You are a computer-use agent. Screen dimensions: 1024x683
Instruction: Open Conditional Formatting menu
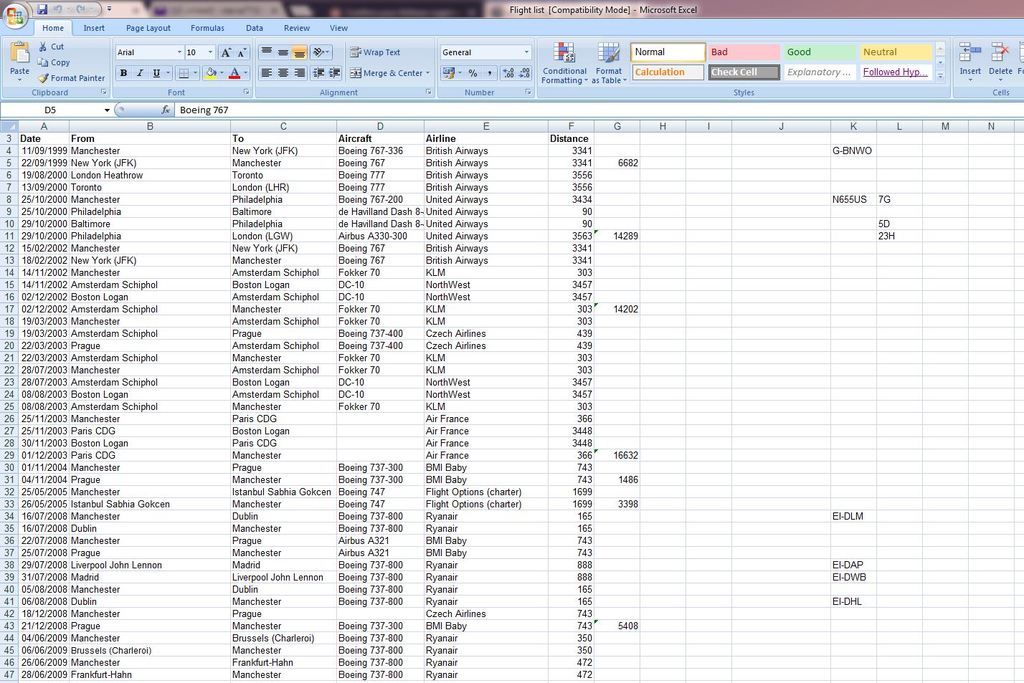[564, 63]
